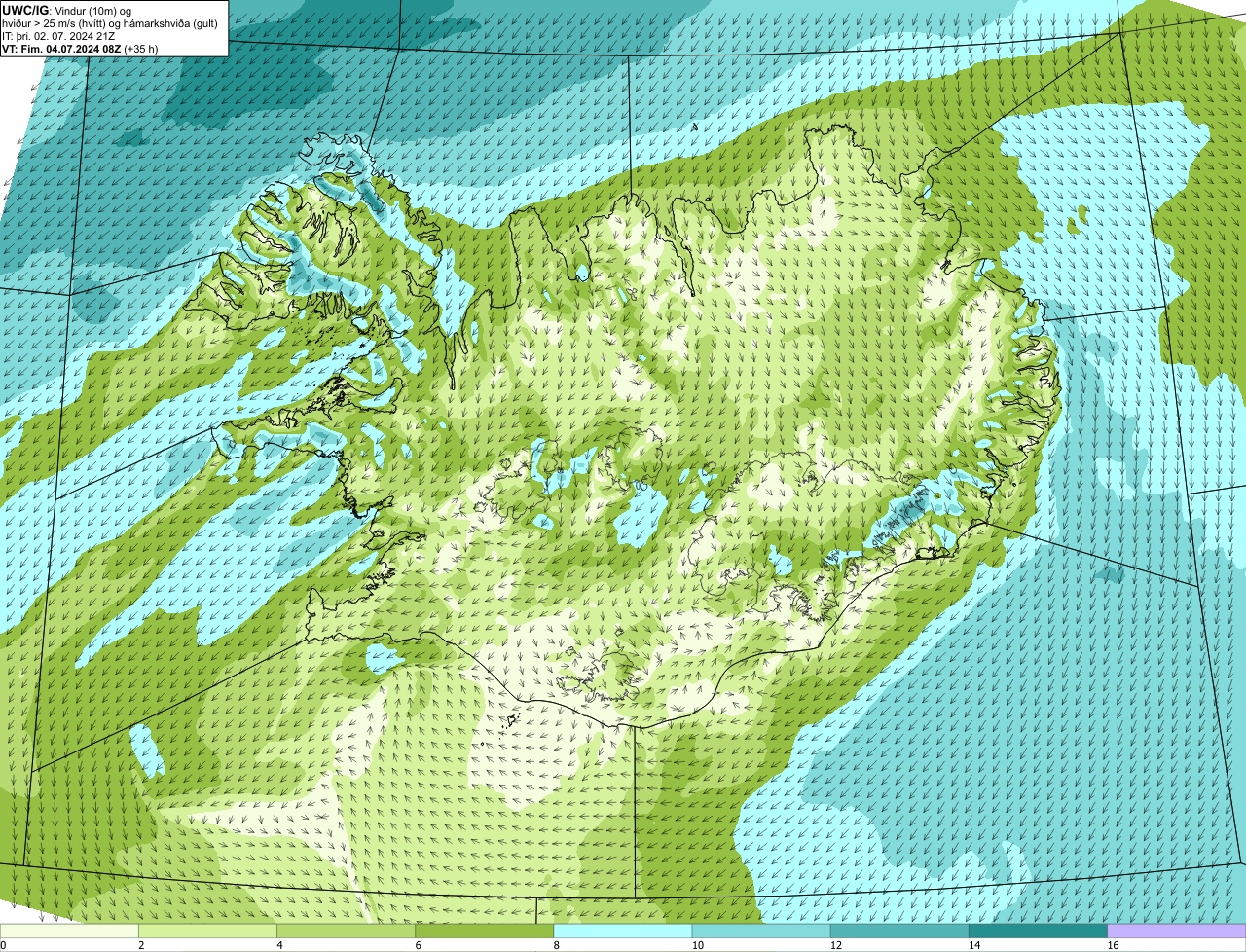1246x952 pixels.
Task: Click the lavender swatch above 16 m/s
Action: 1177,931
